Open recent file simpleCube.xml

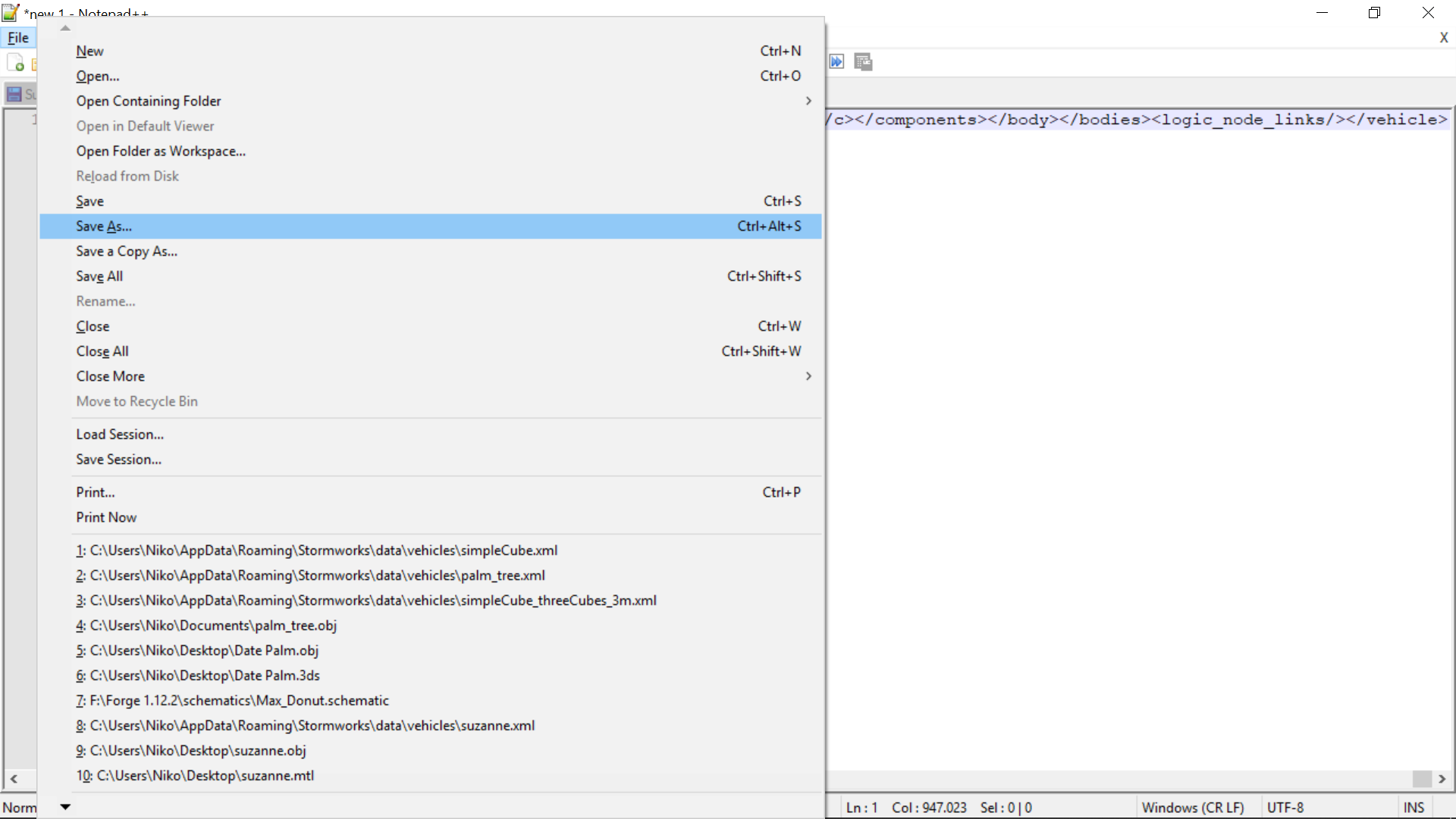[316, 551]
